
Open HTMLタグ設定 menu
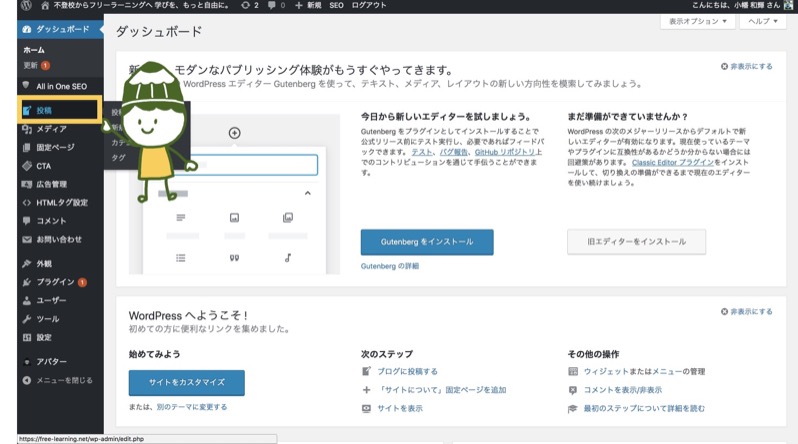[60, 203]
